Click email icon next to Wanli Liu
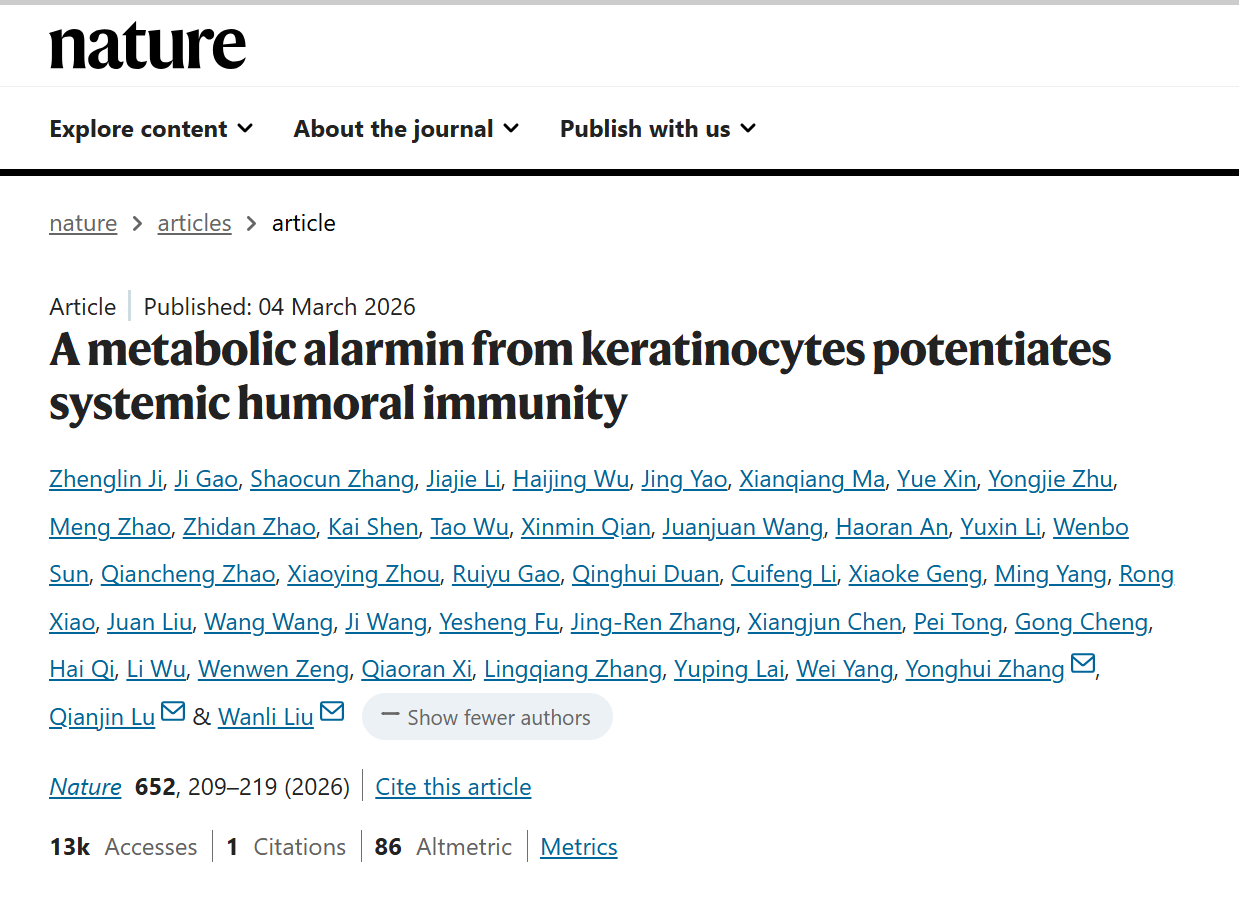Screen dimensions: 1239x903 (332, 712)
